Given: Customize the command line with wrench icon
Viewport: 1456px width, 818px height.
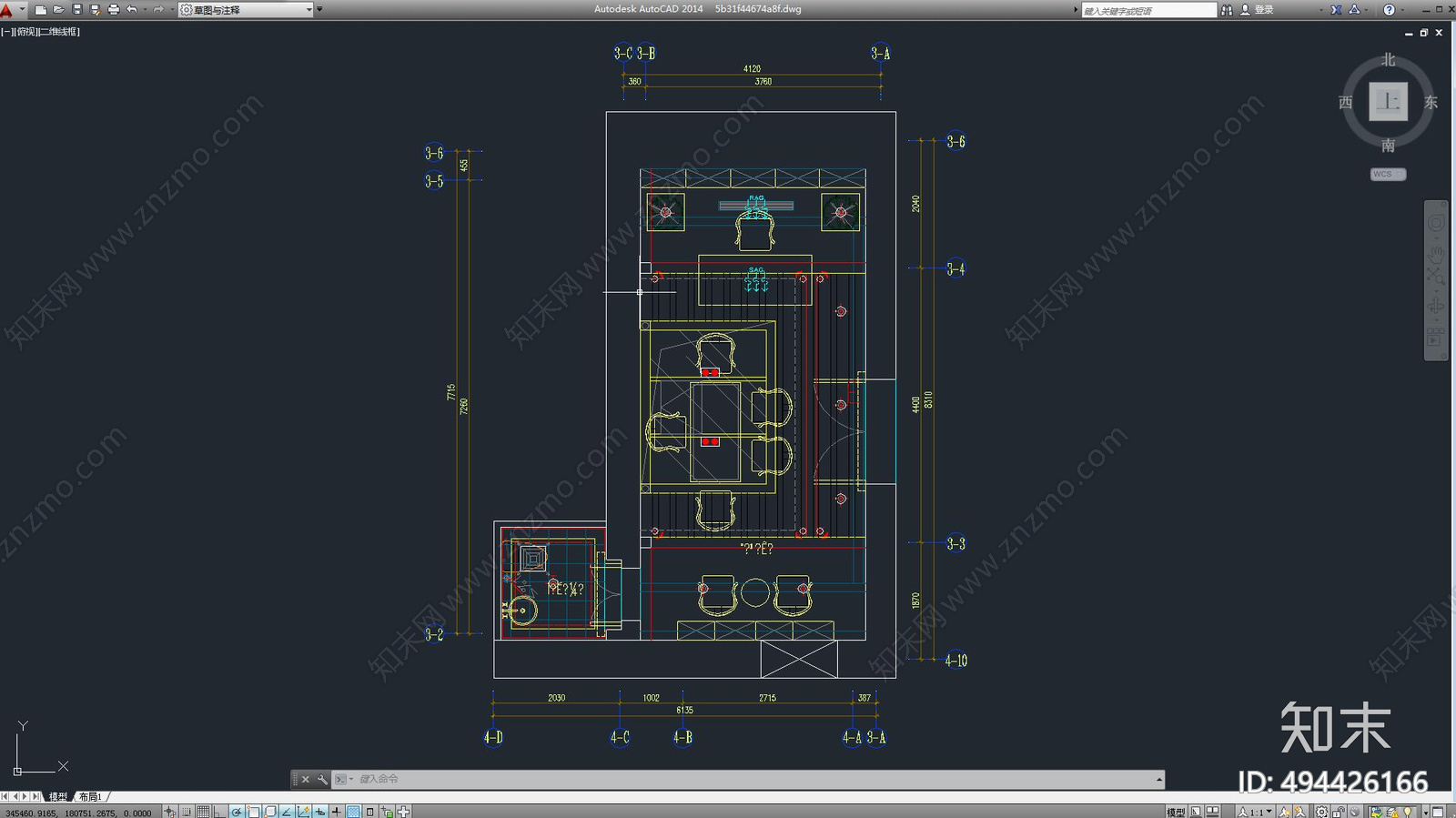Looking at the screenshot, I should click(322, 780).
